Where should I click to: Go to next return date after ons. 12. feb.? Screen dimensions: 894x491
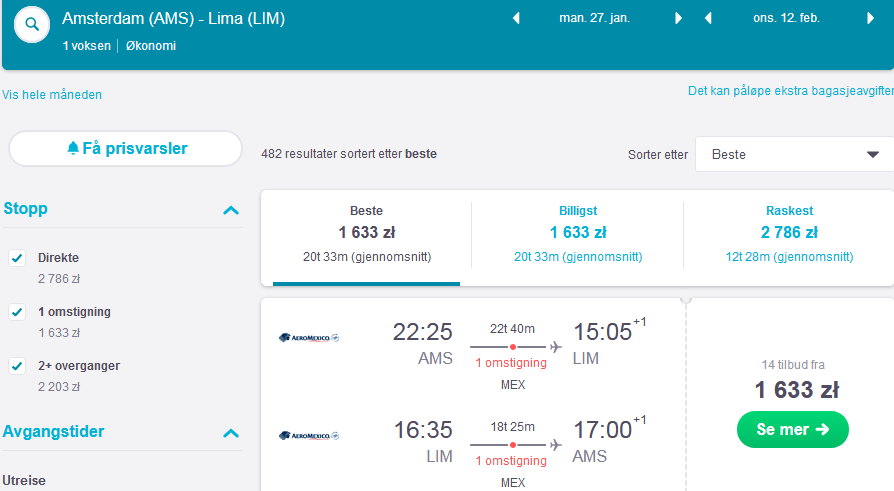[x=870, y=18]
